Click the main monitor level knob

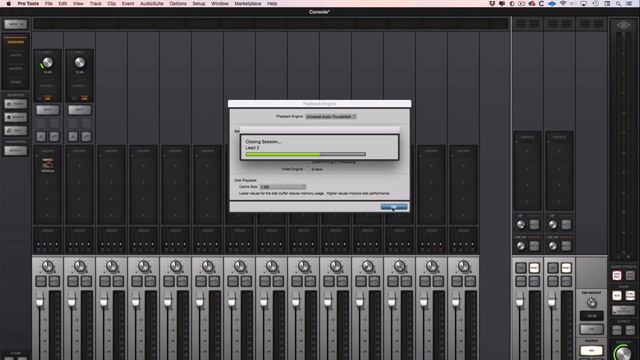(x=623, y=352)
